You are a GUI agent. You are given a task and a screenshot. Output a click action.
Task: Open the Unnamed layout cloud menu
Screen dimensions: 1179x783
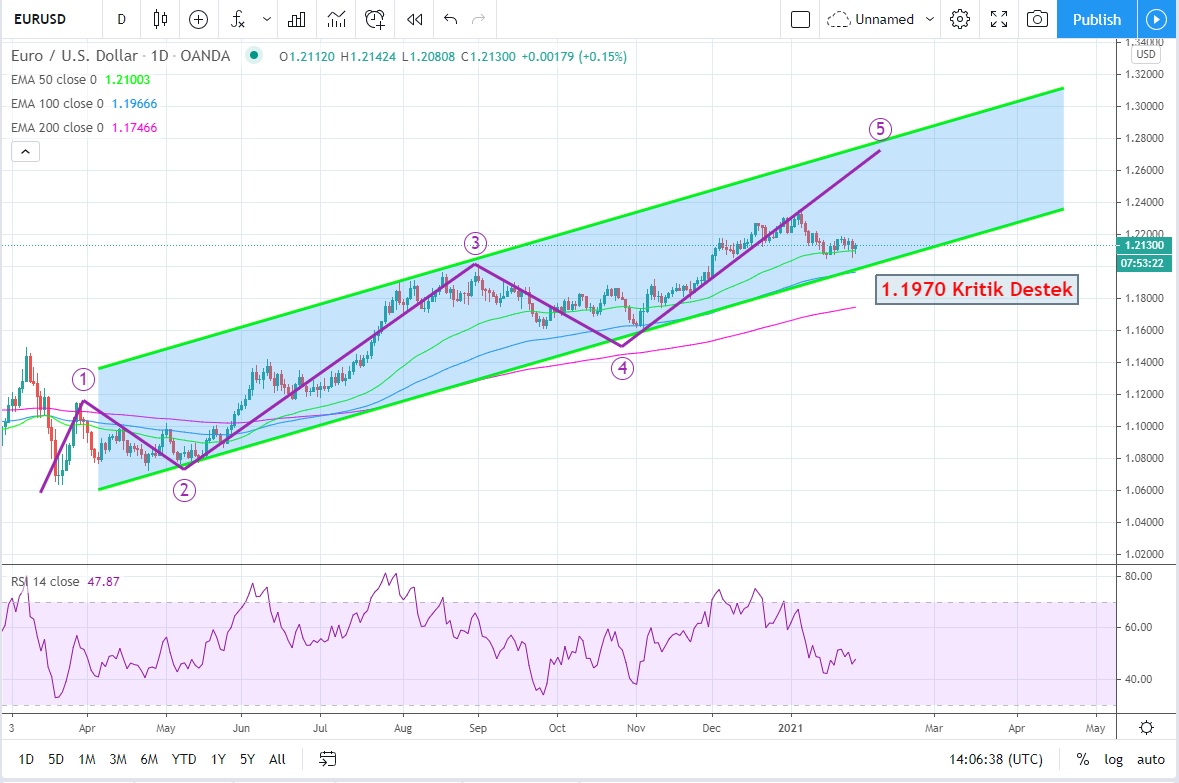coord(871,19)
